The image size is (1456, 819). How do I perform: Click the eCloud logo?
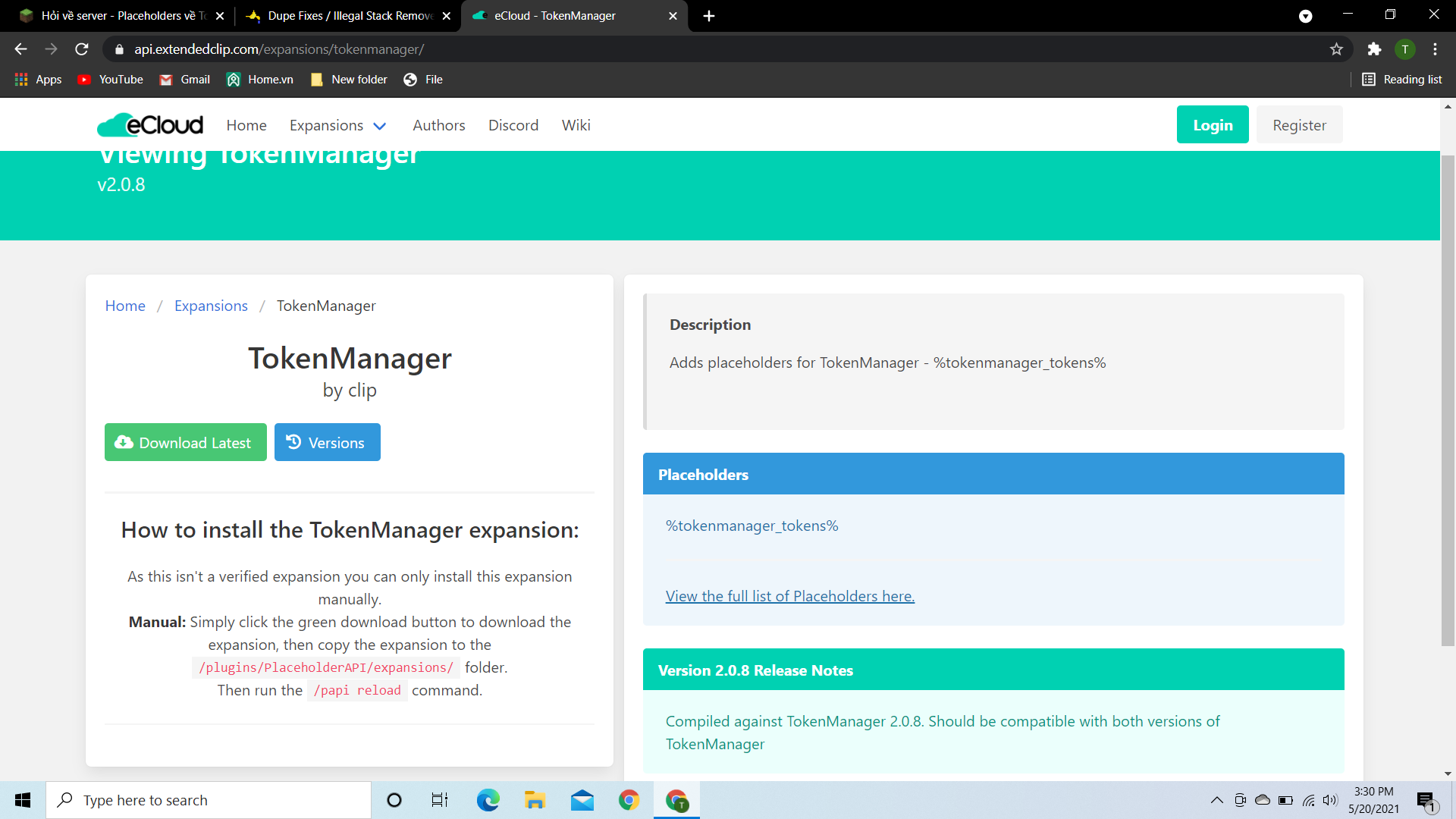coord(150,125)
